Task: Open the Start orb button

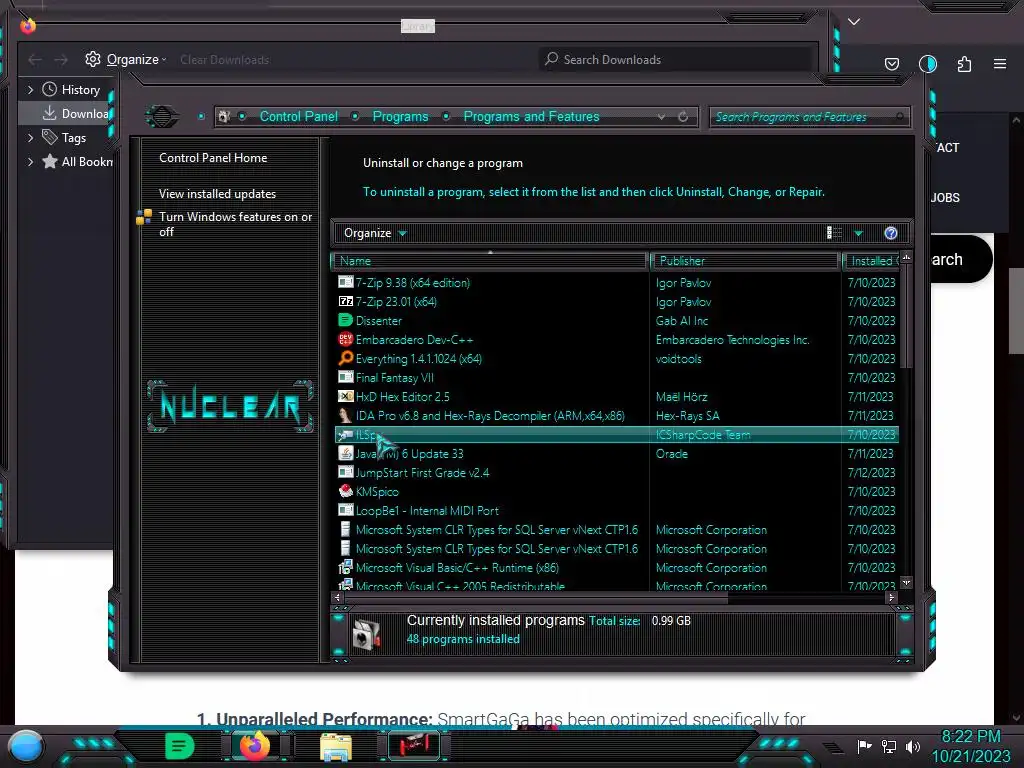Action: pos(26,746)
